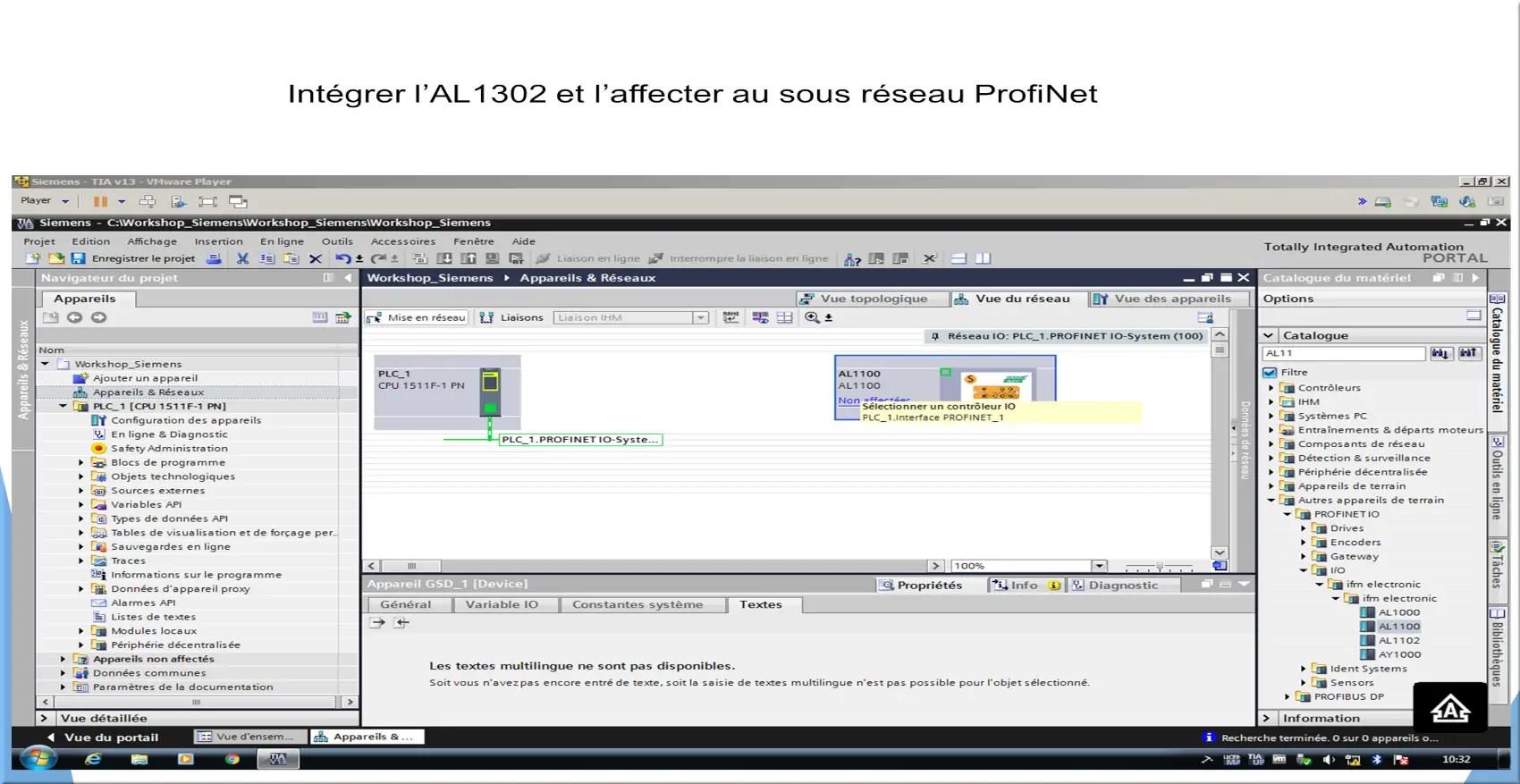This screenshot has height=784, width=1520.
Task: Click the Non affectée link on AL1100
Action: tap(874, 400)
